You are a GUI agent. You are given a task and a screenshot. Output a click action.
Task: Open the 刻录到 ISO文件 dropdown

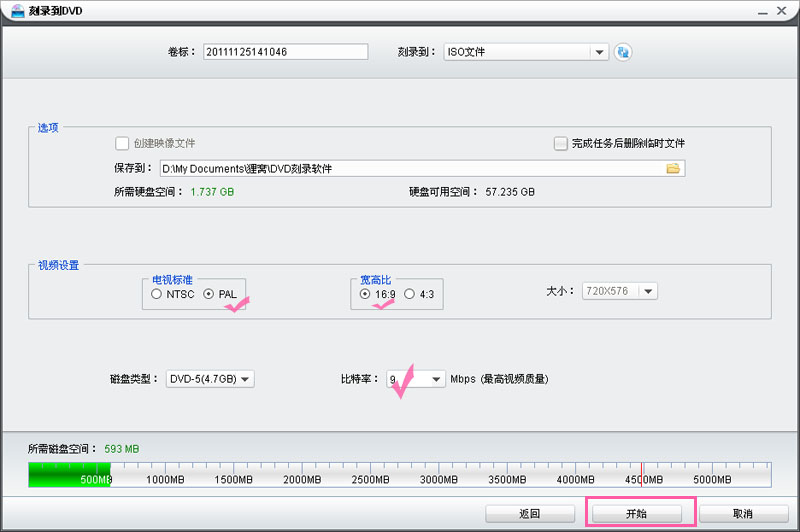(x=526, y=52)
